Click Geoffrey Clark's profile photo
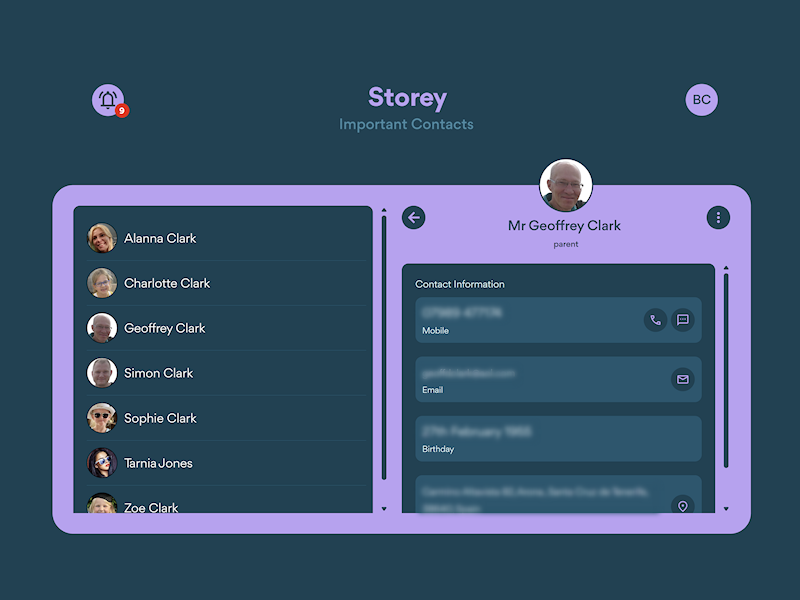This screenshot has width=800, height=600. tap(566, 184)
